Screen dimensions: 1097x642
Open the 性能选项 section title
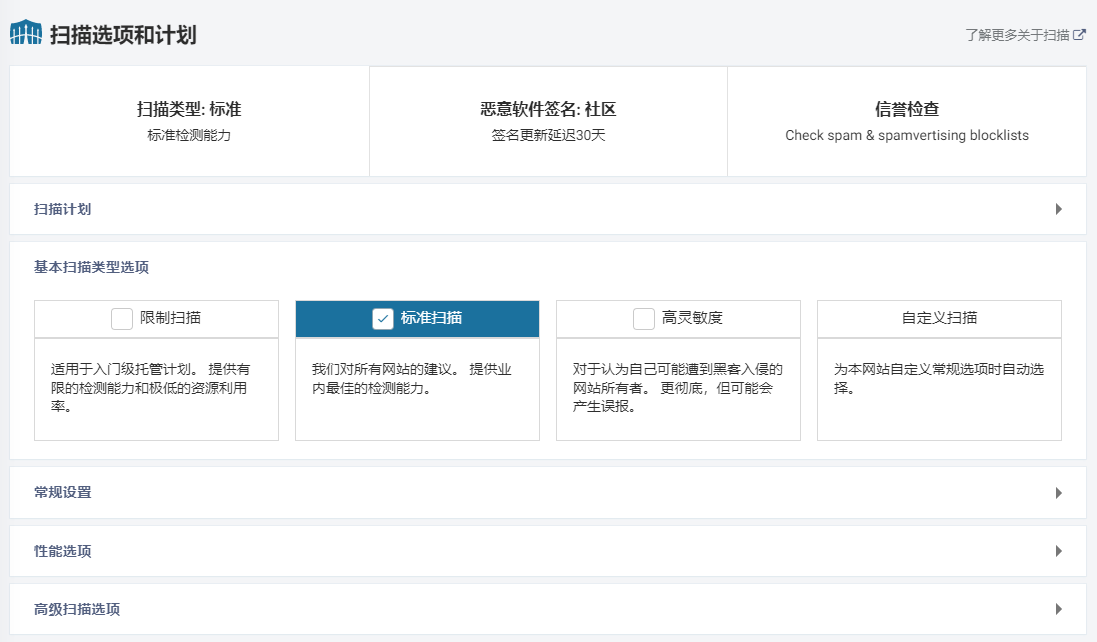[x=63, y=551]
